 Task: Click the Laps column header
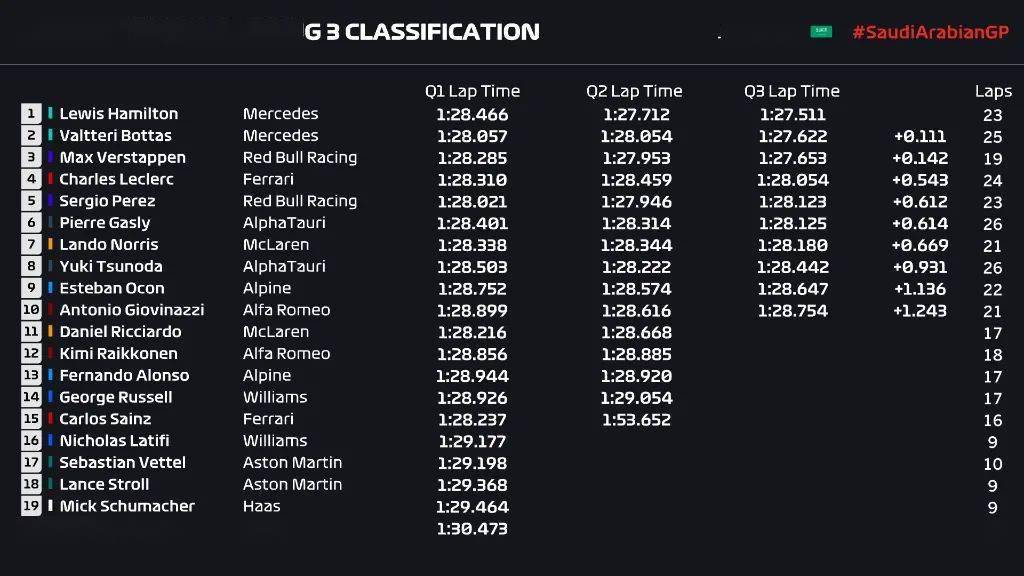click(993, 91)
